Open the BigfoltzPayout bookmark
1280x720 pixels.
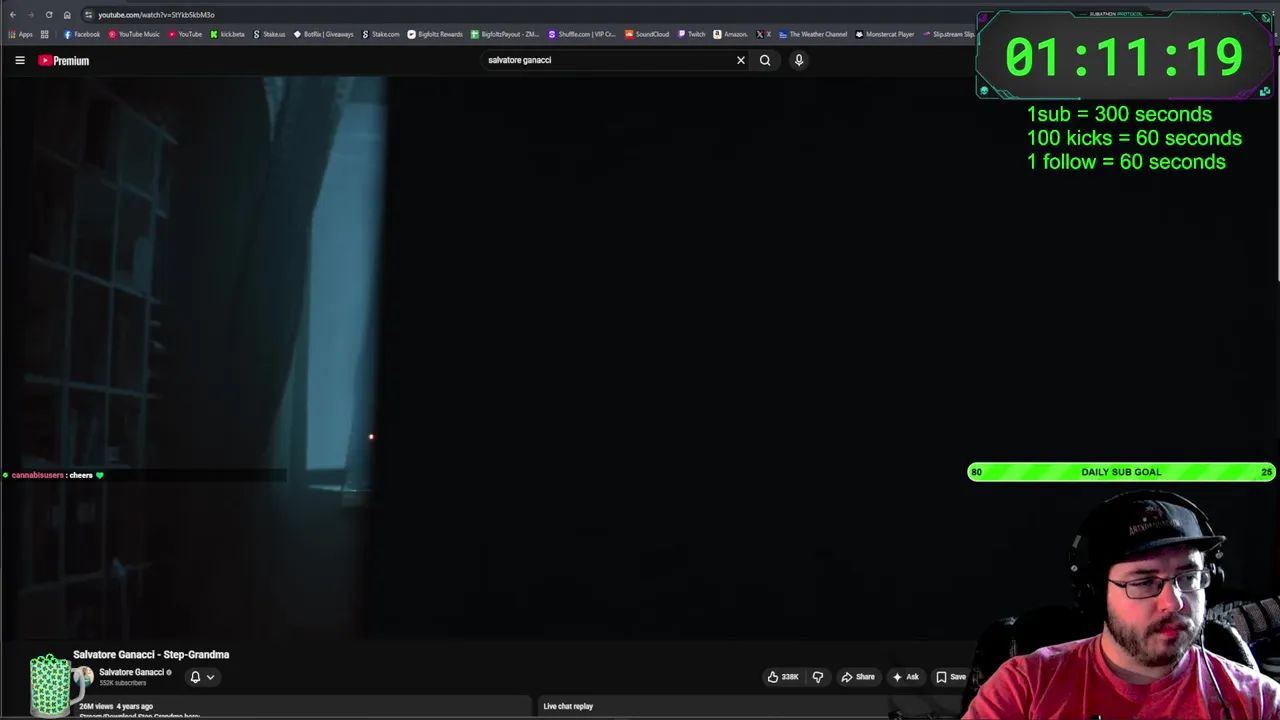505,34
